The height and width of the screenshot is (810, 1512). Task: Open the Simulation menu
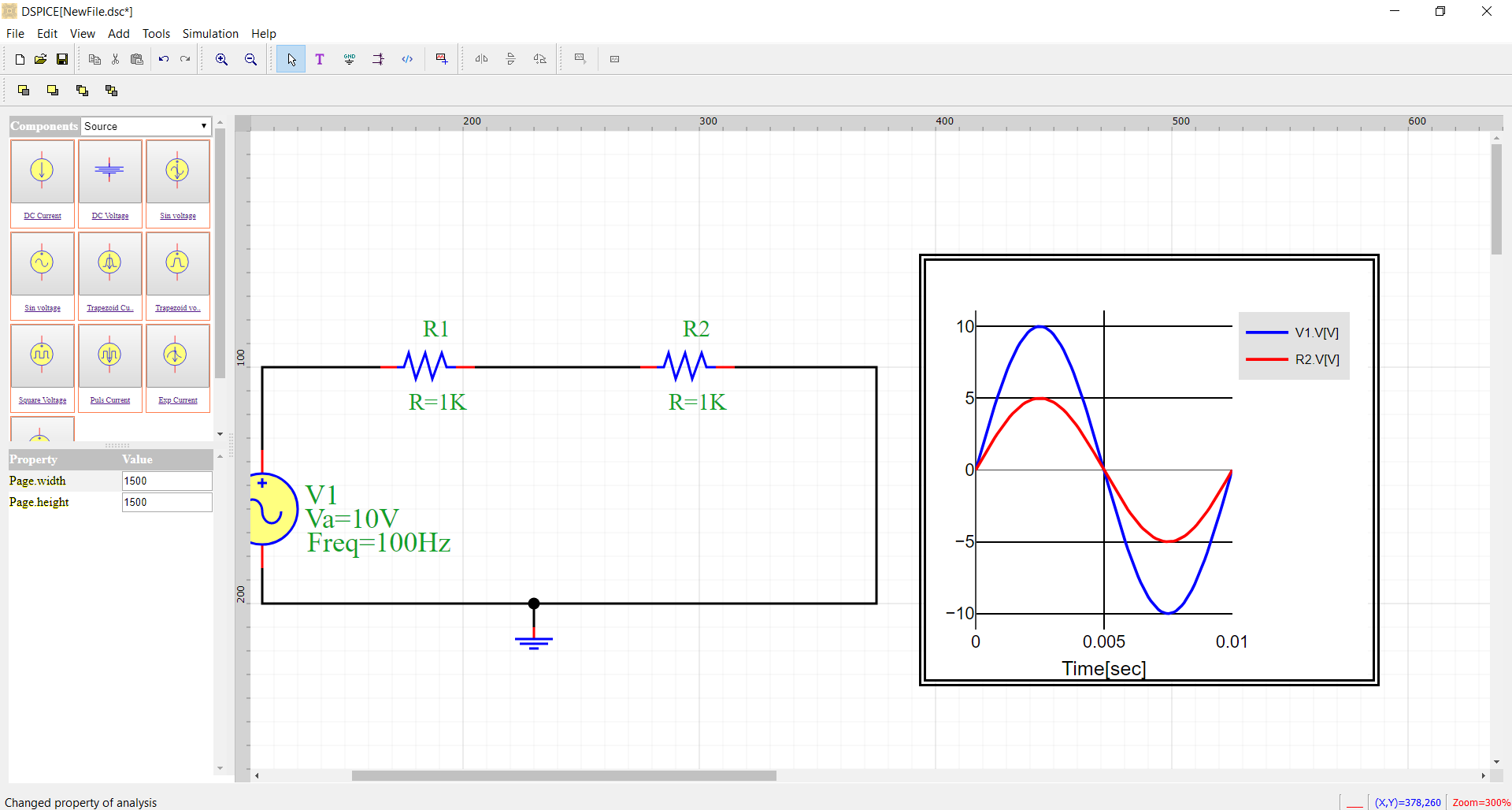tap(210, 34)
